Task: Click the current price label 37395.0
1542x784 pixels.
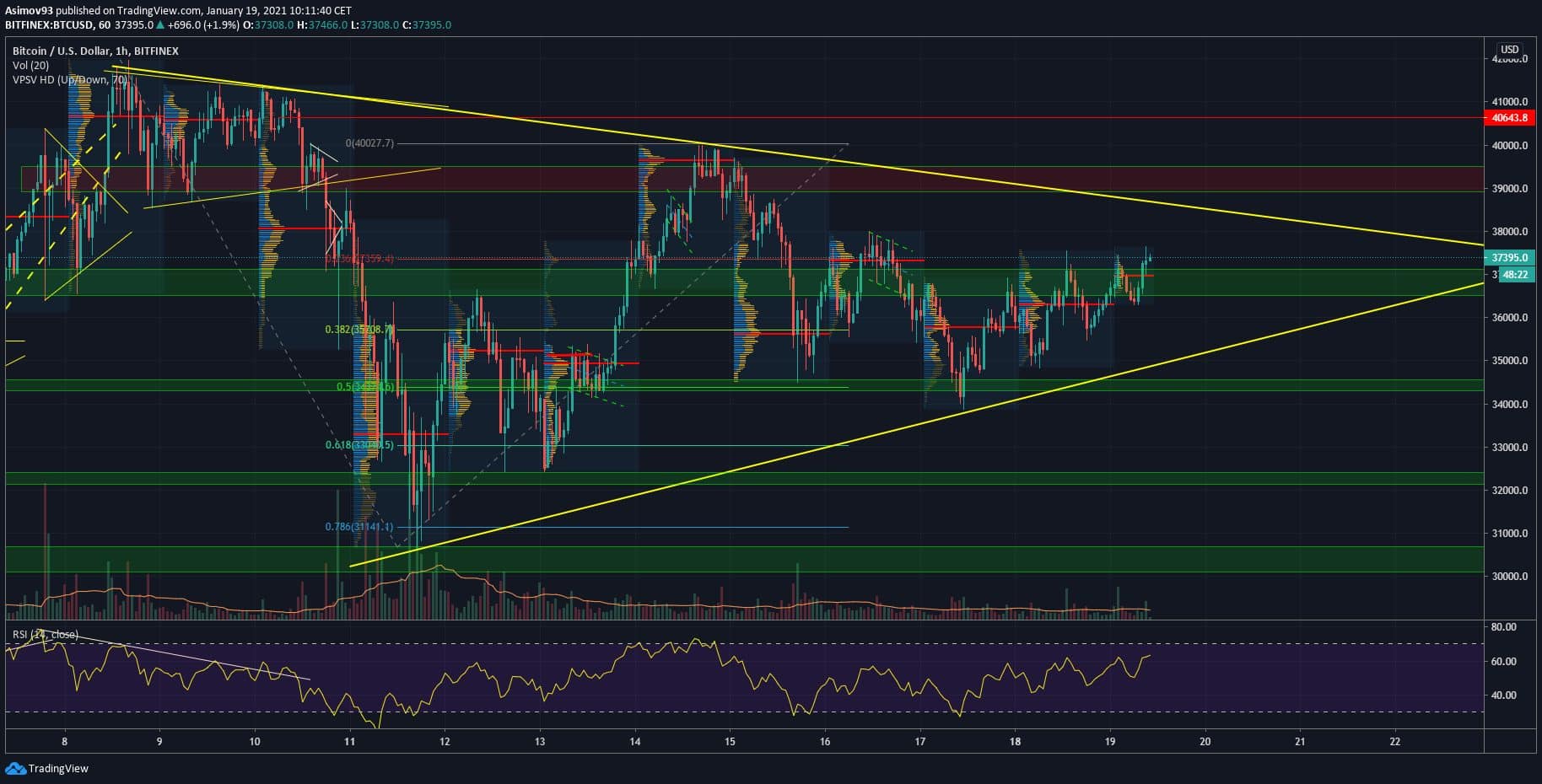Action: click(x=1510, y=258)
